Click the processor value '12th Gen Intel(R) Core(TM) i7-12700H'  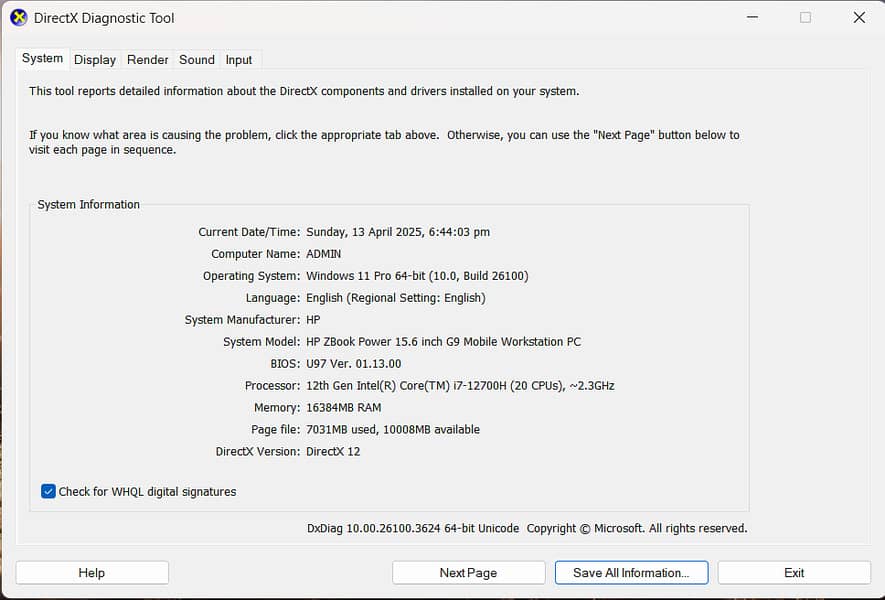[x=406, y=386]
